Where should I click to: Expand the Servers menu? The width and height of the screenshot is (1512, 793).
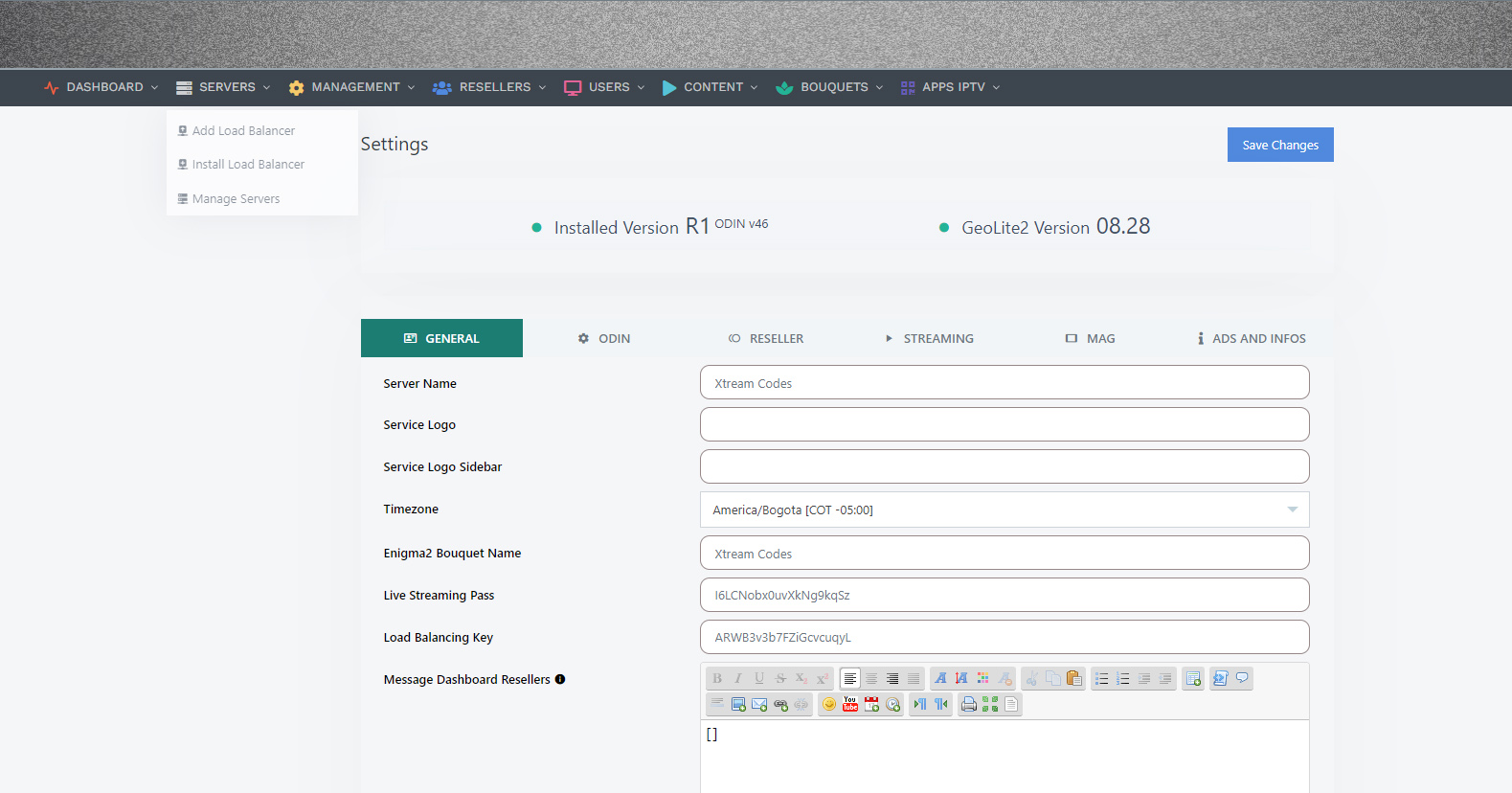[x=223, y=87]
